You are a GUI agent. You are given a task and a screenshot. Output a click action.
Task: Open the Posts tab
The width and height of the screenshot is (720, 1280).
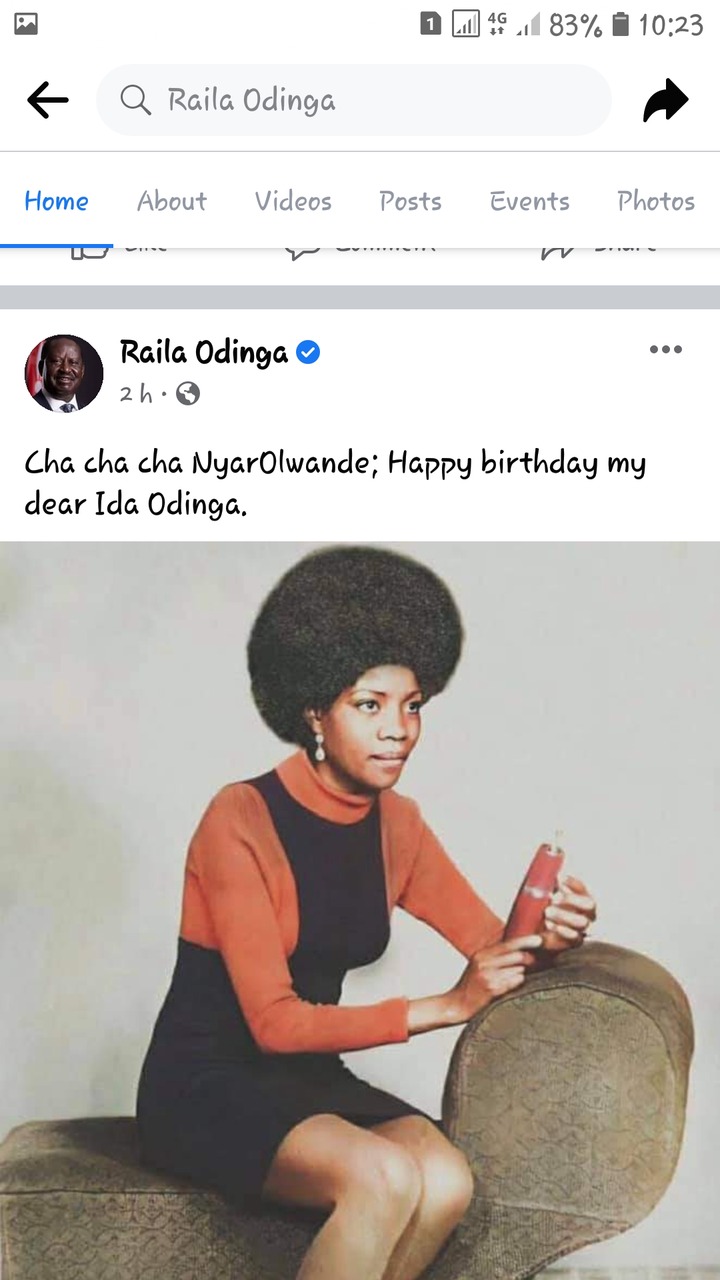(x=410, y=201)
